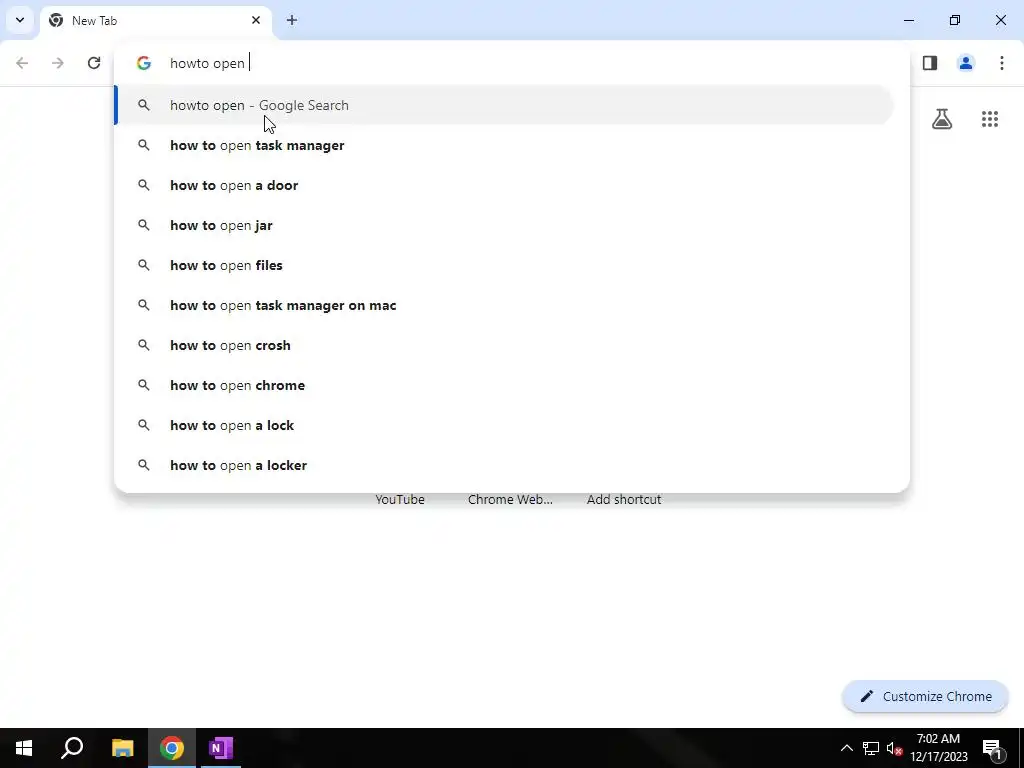Open the side panel icon
The height and width of the screenshot is (768, 1024).
pos(930,63)
